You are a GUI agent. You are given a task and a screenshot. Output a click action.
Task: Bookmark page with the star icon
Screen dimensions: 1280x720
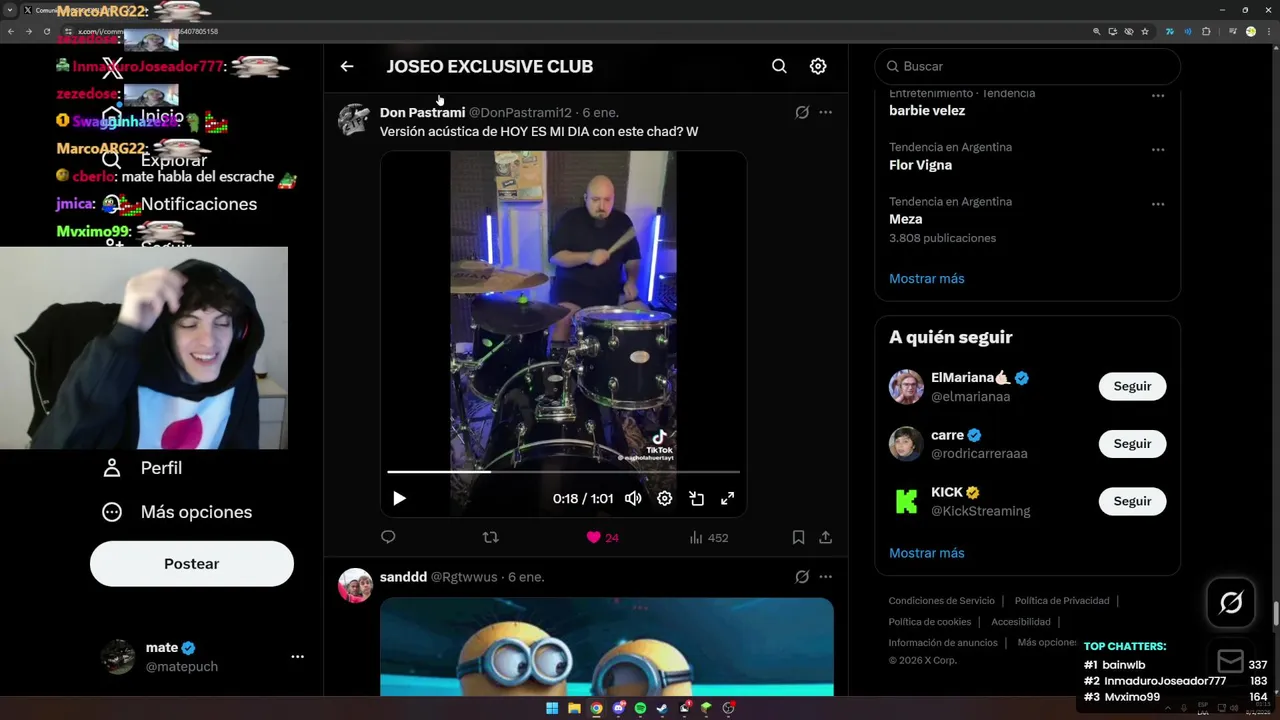(1145, 31)
